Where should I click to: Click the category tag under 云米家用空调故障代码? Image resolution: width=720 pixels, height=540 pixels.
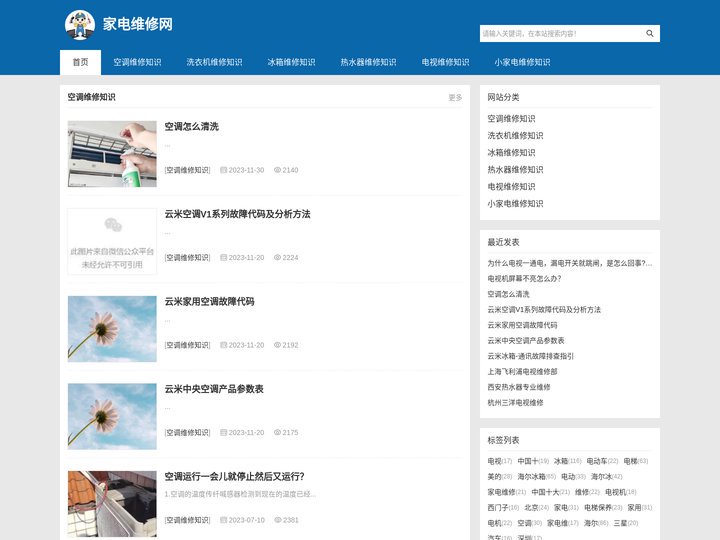click(x=187, y=345)
